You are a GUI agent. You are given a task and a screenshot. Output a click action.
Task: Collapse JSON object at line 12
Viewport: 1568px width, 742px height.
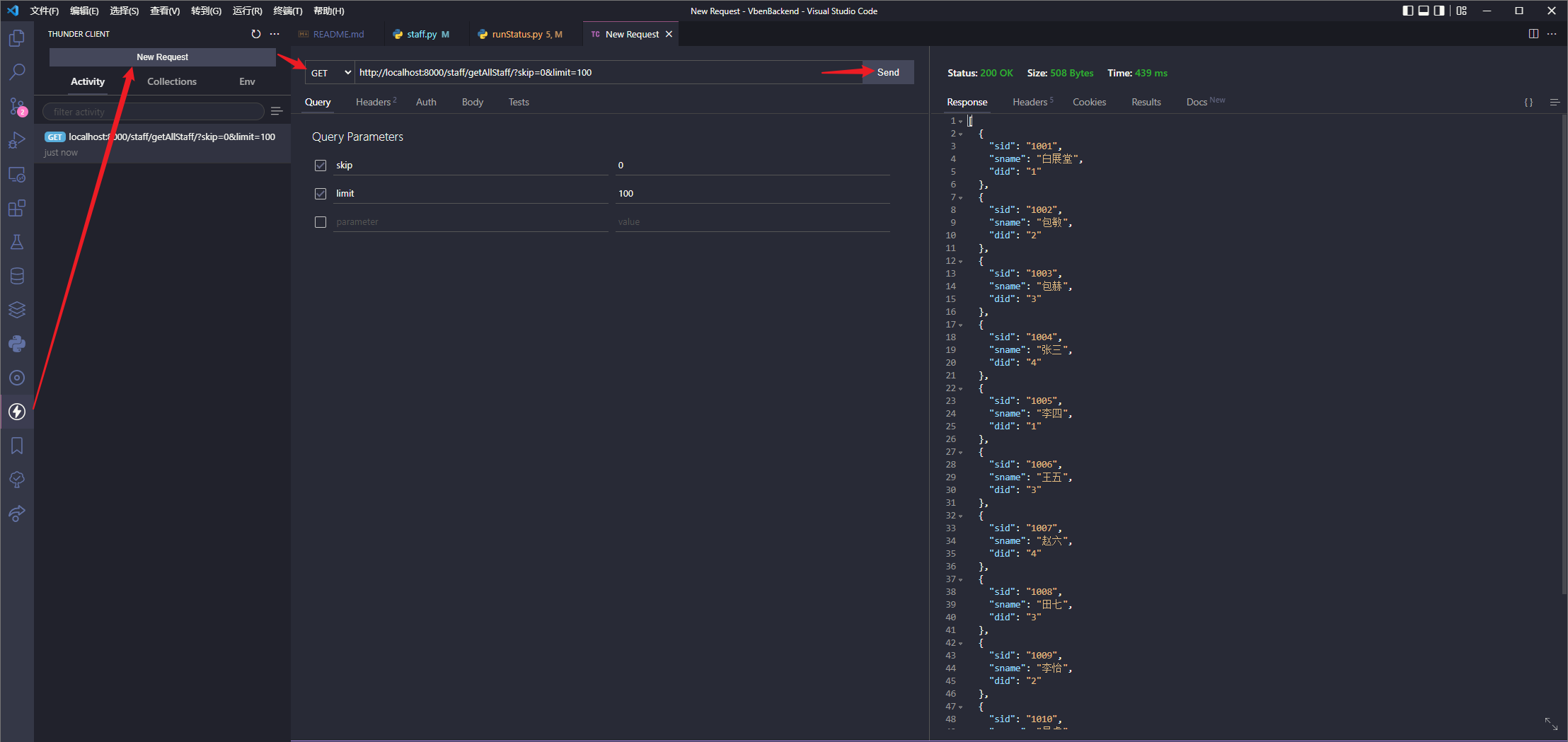(961, 261)
